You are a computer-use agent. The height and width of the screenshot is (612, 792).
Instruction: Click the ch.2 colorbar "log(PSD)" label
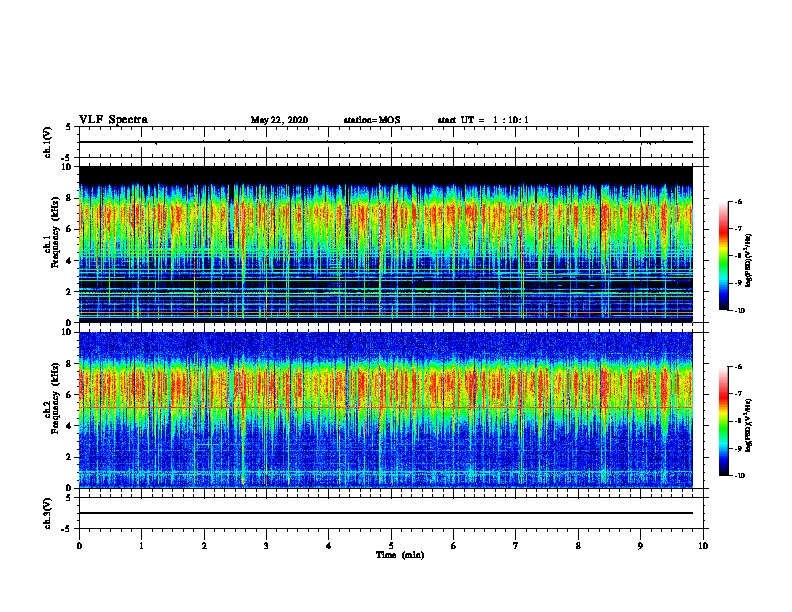[748, 425]
